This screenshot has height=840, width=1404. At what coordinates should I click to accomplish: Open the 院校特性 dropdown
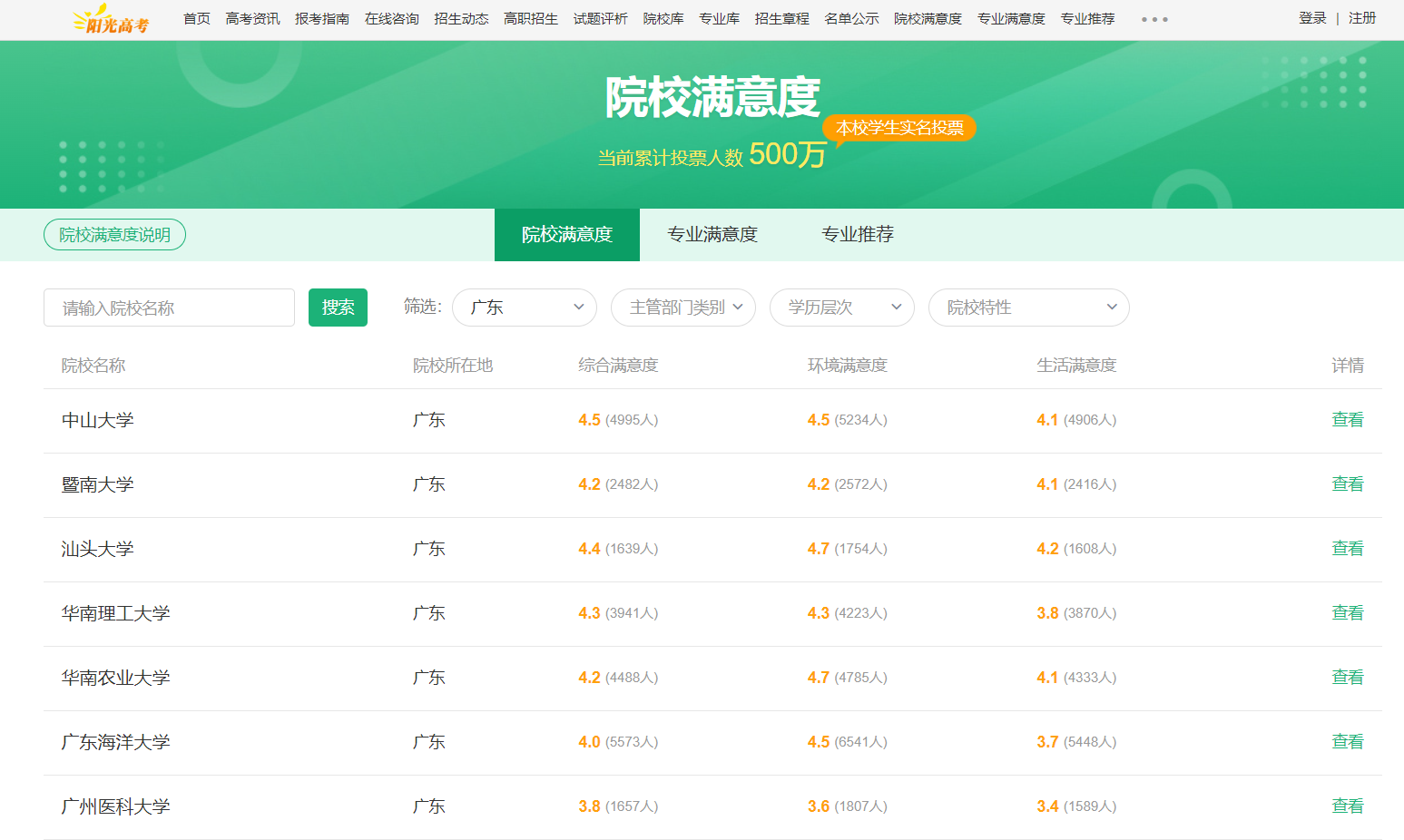1029,308
